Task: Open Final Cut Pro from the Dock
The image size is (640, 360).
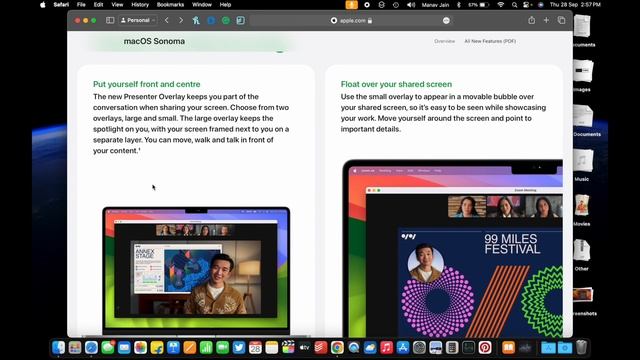Action: pyautogui.click(x=288, y=347)
